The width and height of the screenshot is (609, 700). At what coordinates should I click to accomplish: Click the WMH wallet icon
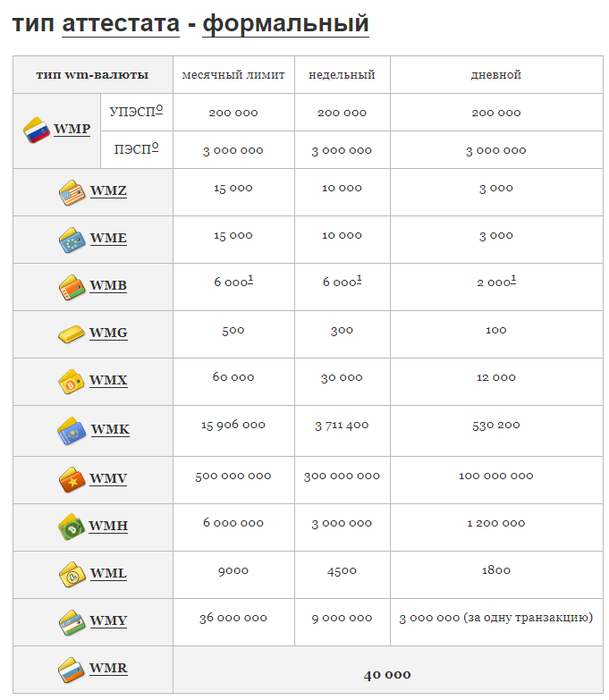point(71,526)
